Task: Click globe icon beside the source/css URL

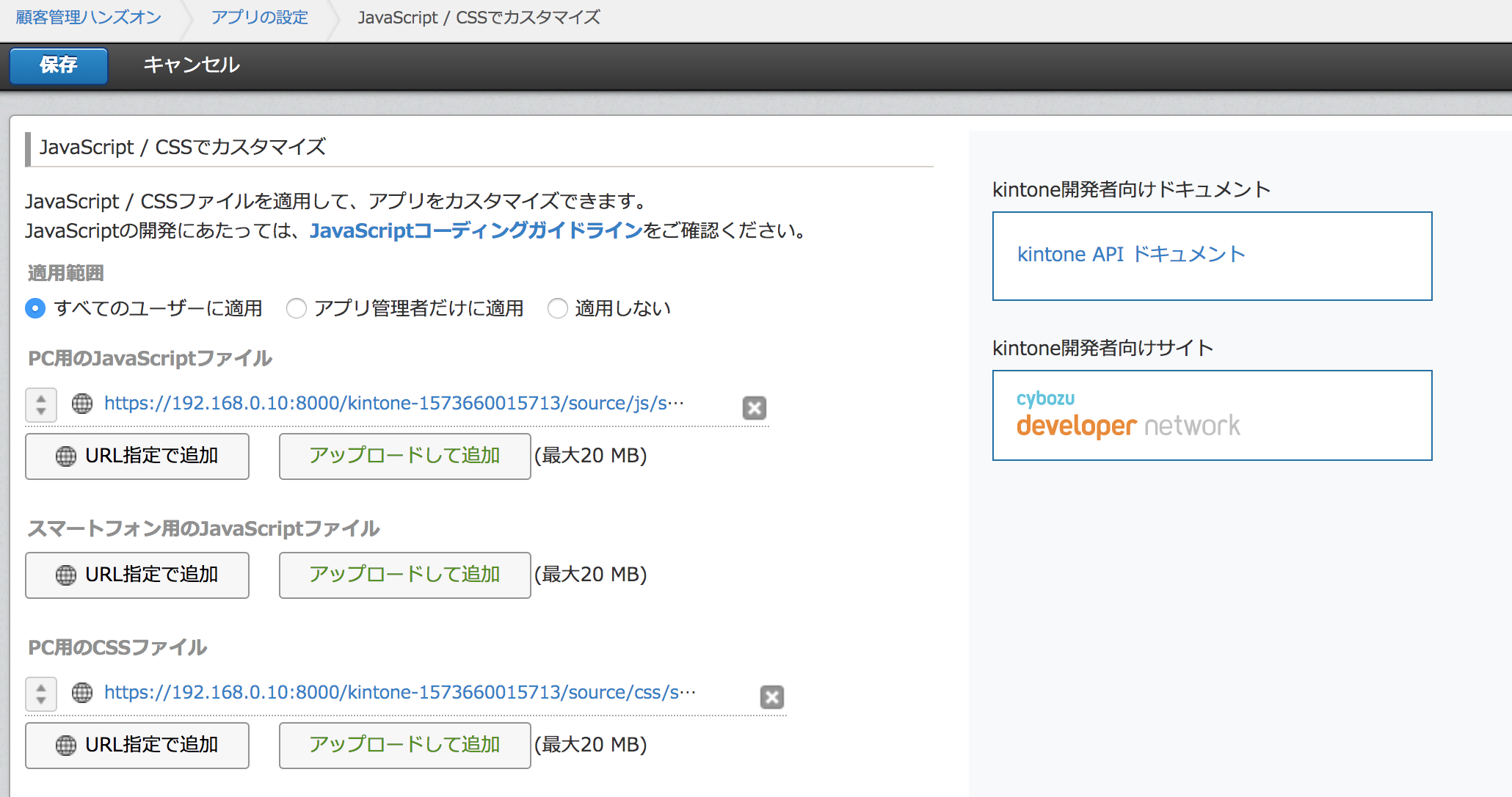Action: point(82,693)
